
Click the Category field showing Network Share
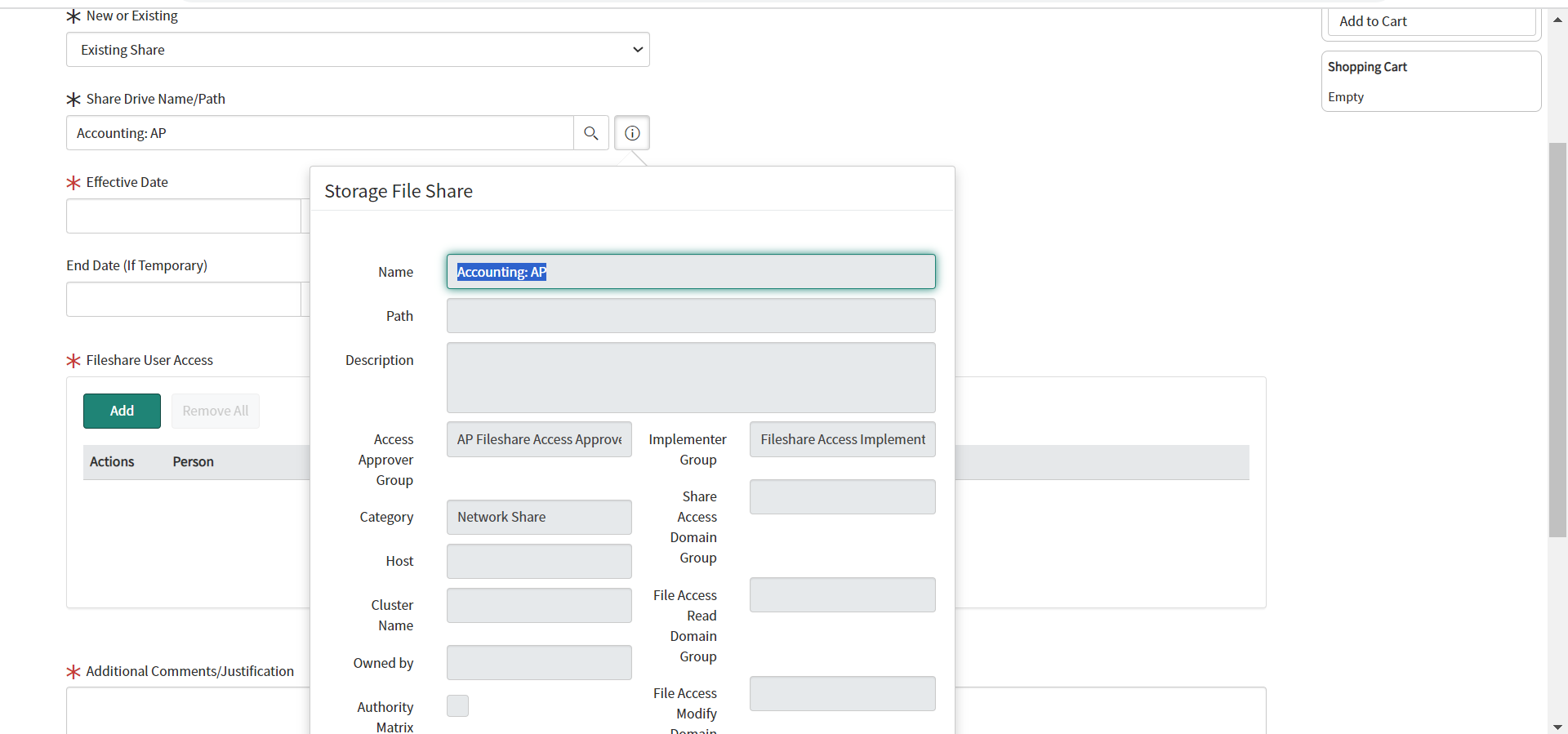[539, 517]
